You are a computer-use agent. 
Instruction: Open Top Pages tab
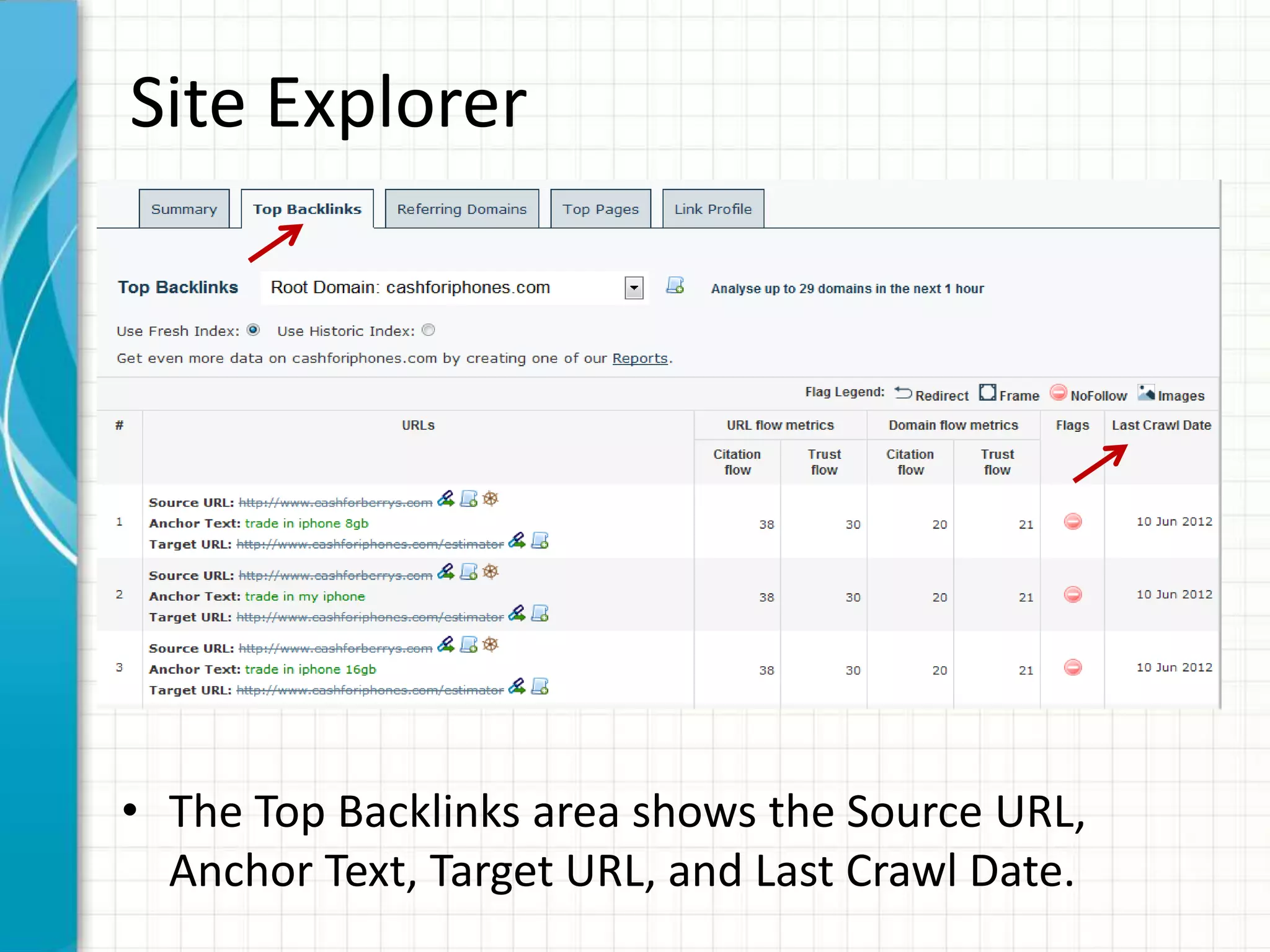click(x=601, y=209)
